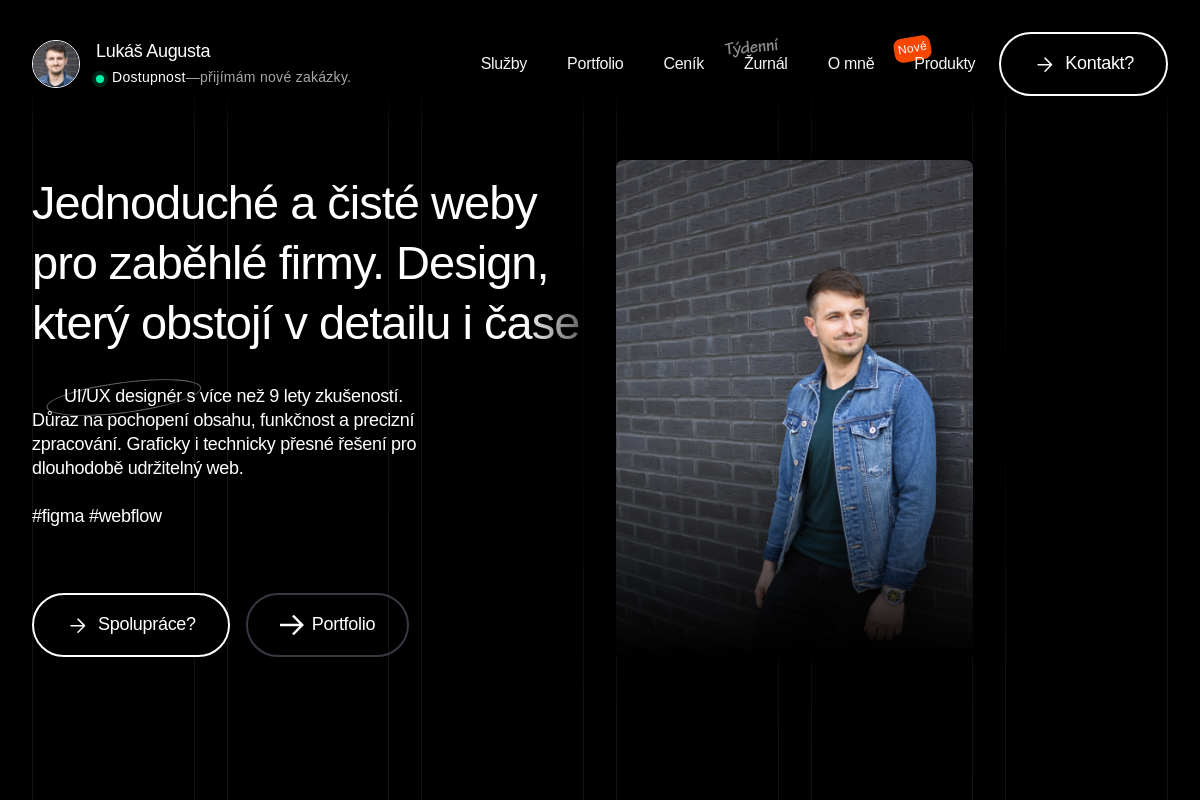Screen dimensions: 1200x800
Task: Click the arrow icon in the Spolupráce? button
Action: coord(78,625)
